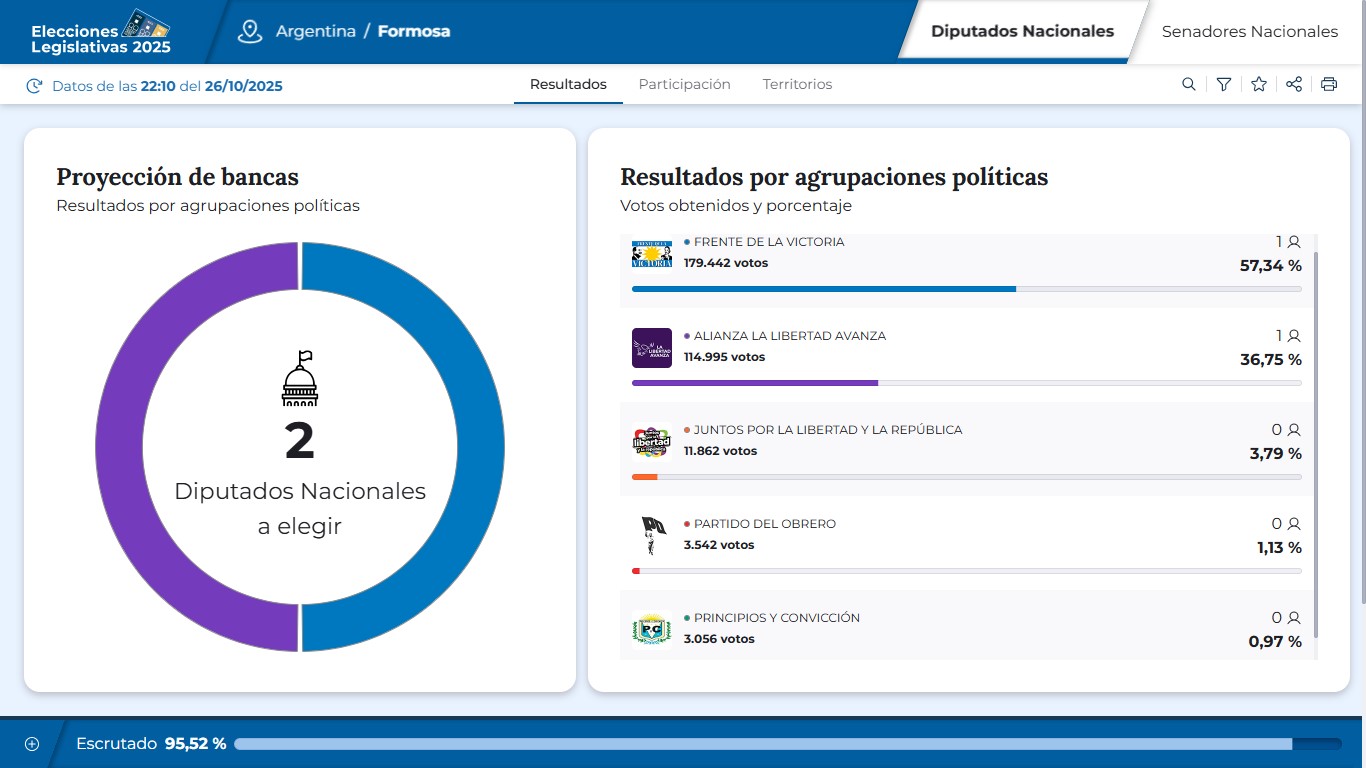Click the location pin icon next to Argentina
1366x768 pixels.
pos(249,31)
